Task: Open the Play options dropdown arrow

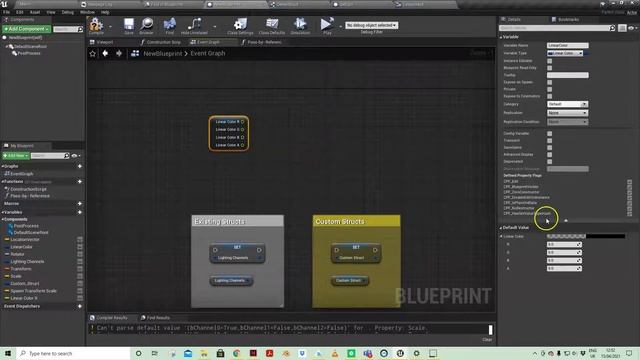Action: click(340, 27)
